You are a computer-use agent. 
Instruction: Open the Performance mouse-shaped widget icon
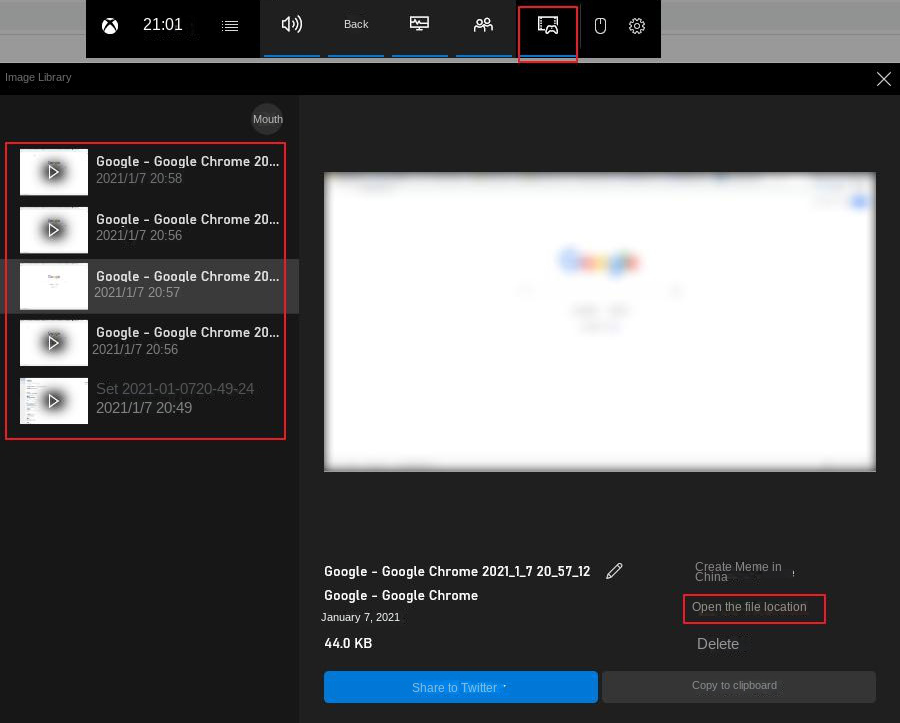(x=600, y=26)
